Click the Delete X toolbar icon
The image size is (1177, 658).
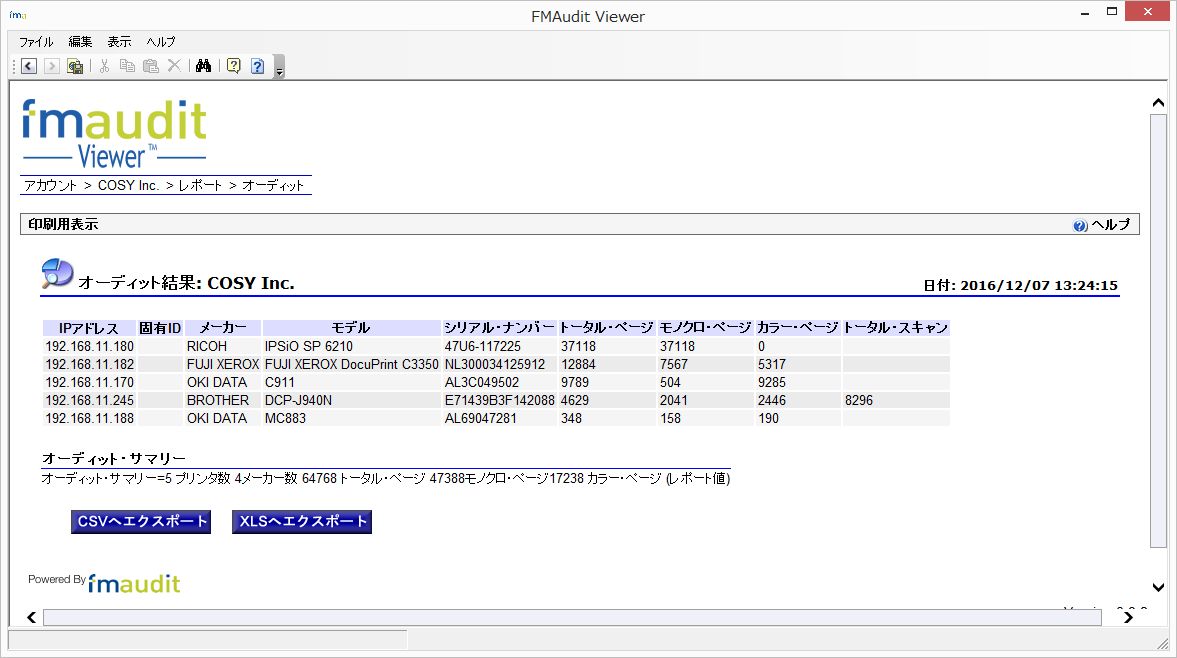click(x=174, y=66)
